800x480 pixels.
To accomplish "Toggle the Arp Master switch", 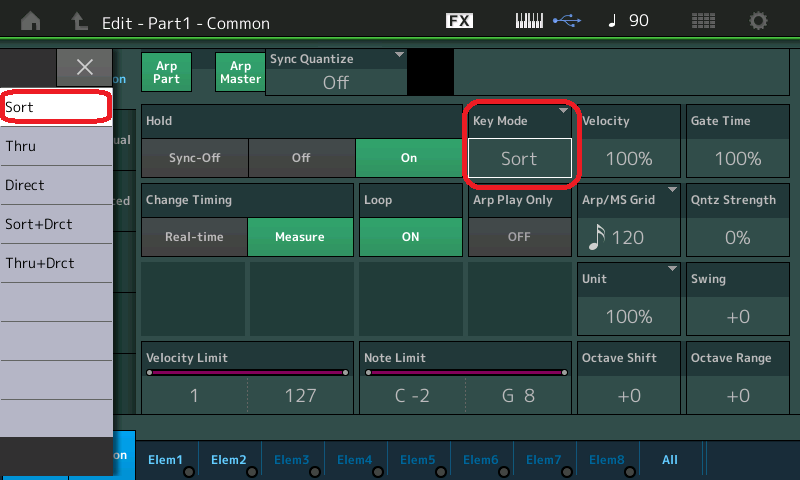I will (x=239, y=73).
